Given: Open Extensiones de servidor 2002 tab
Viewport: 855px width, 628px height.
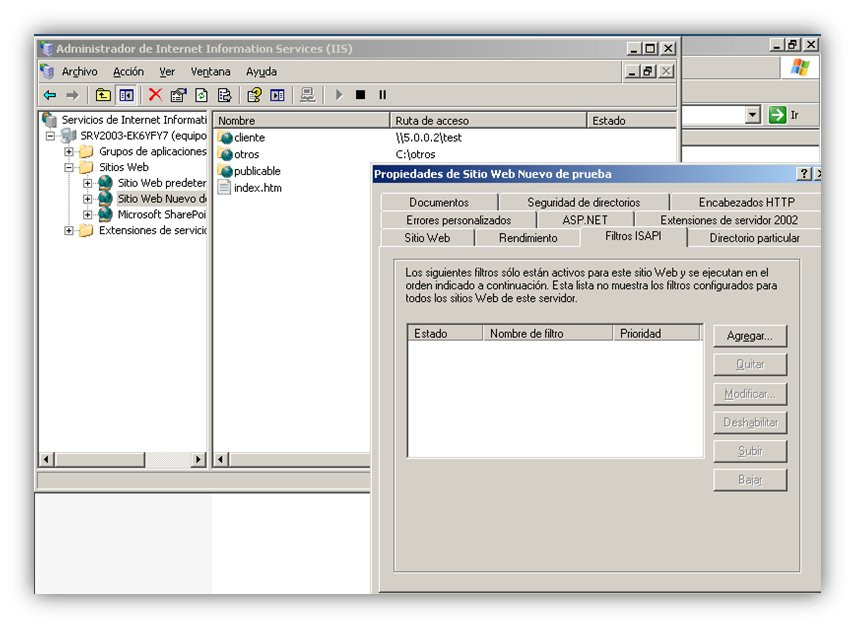Looking at the screenshot, I should pyautogui.click(x=728, y=220).
